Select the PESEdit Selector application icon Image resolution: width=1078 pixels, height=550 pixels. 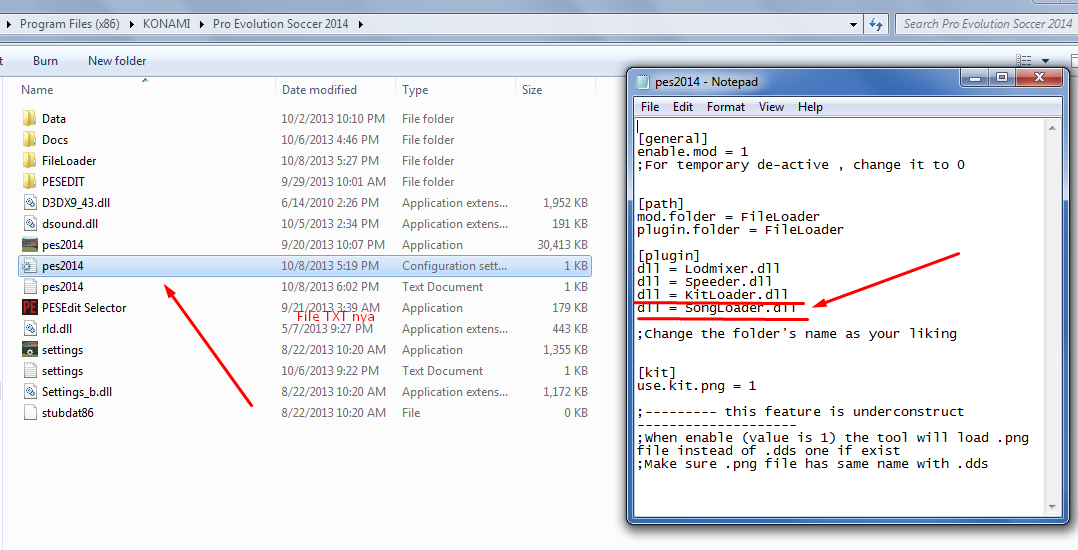point(30,307)
